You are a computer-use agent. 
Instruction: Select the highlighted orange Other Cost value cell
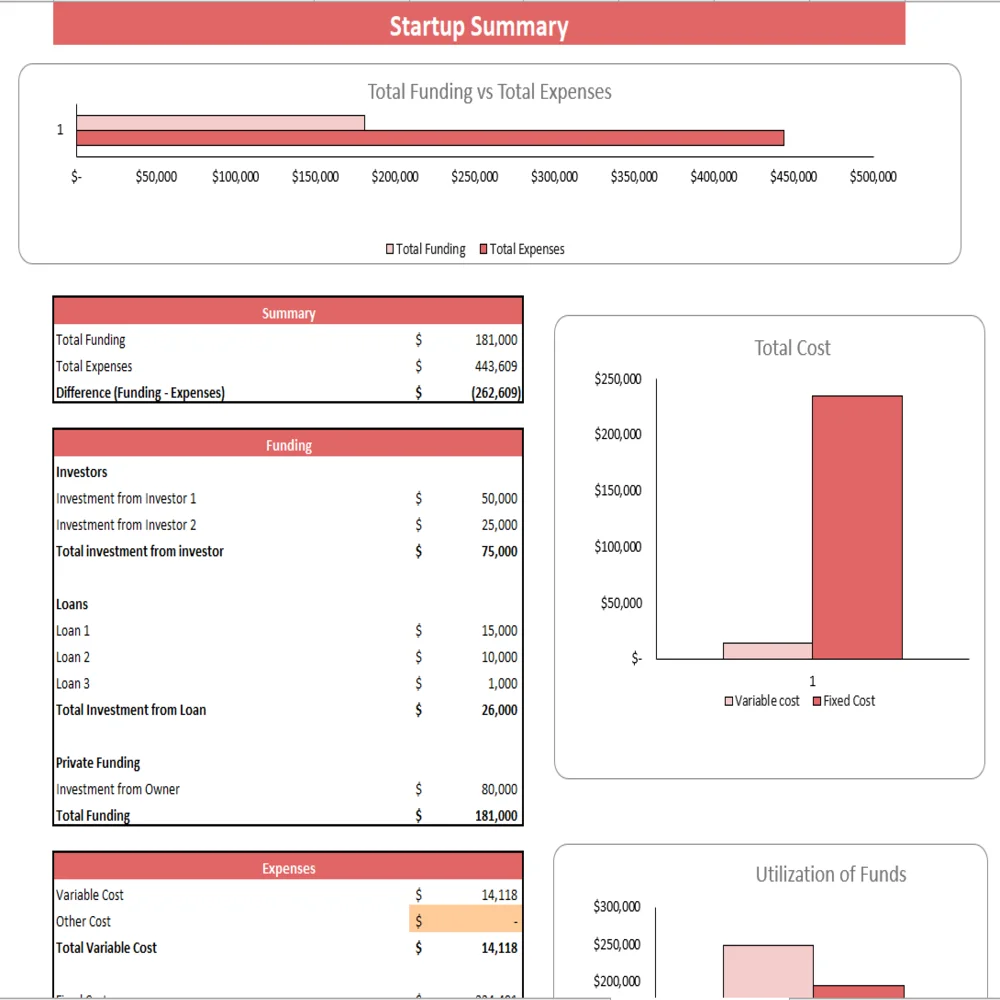point(465,921)
